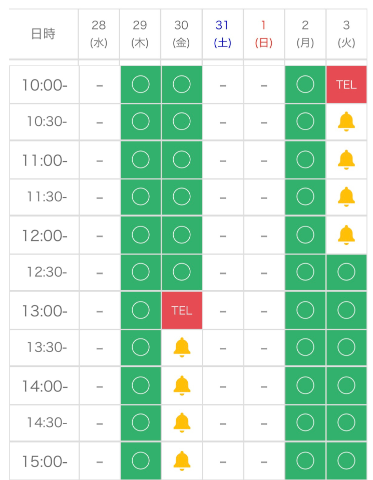Viewport: 373px width, 480px height.
Task: Pick the Monday 2nd 13:00 available slot
Action: tap(305, 310)
